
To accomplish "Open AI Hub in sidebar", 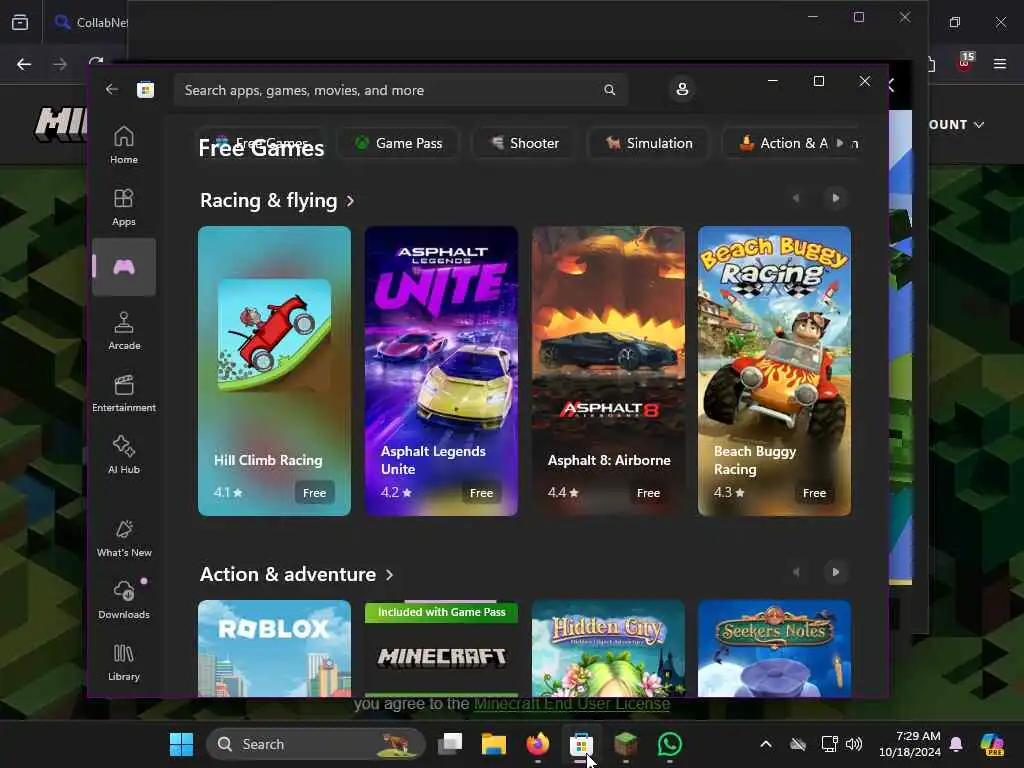I will click(123, 455).
